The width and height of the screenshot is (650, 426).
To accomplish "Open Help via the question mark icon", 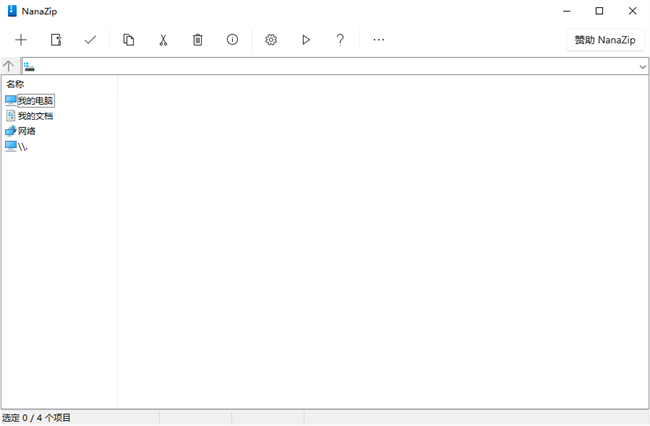I will 340,40.
